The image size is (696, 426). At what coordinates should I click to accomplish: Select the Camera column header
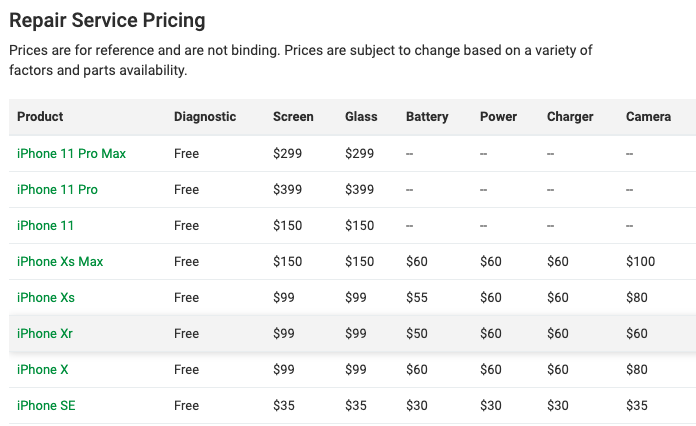(x=649, y=117)
